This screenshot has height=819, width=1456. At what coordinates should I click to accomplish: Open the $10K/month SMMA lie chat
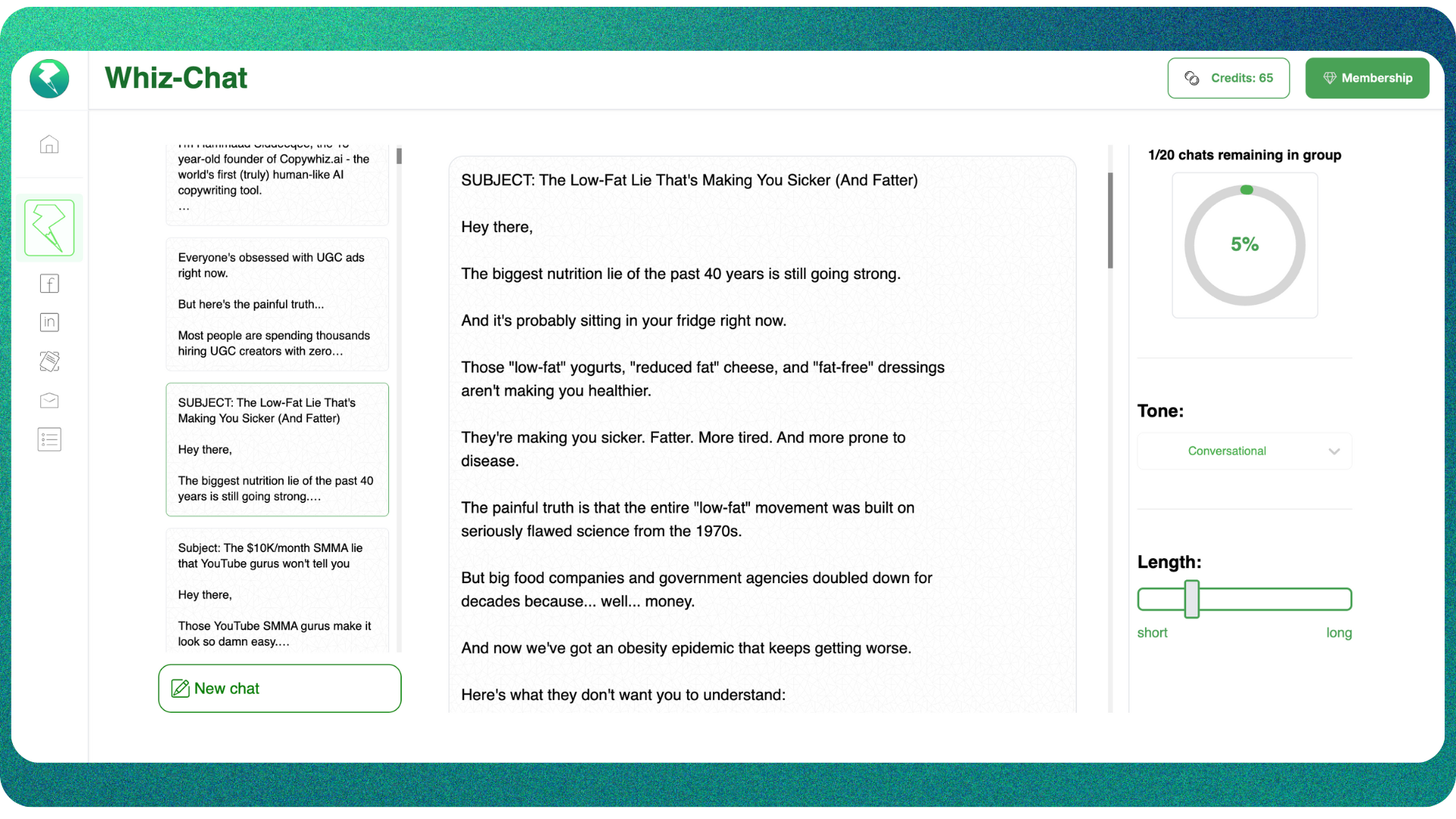click(x=277, y=591)
